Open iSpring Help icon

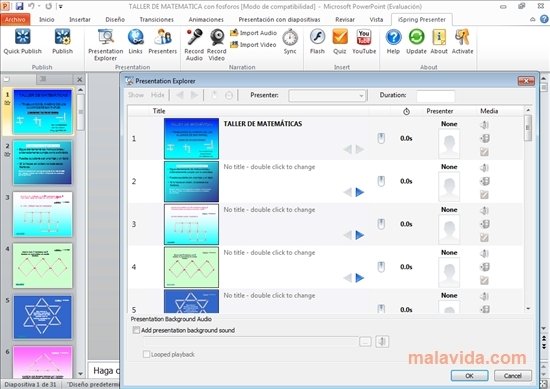[393, 36]
